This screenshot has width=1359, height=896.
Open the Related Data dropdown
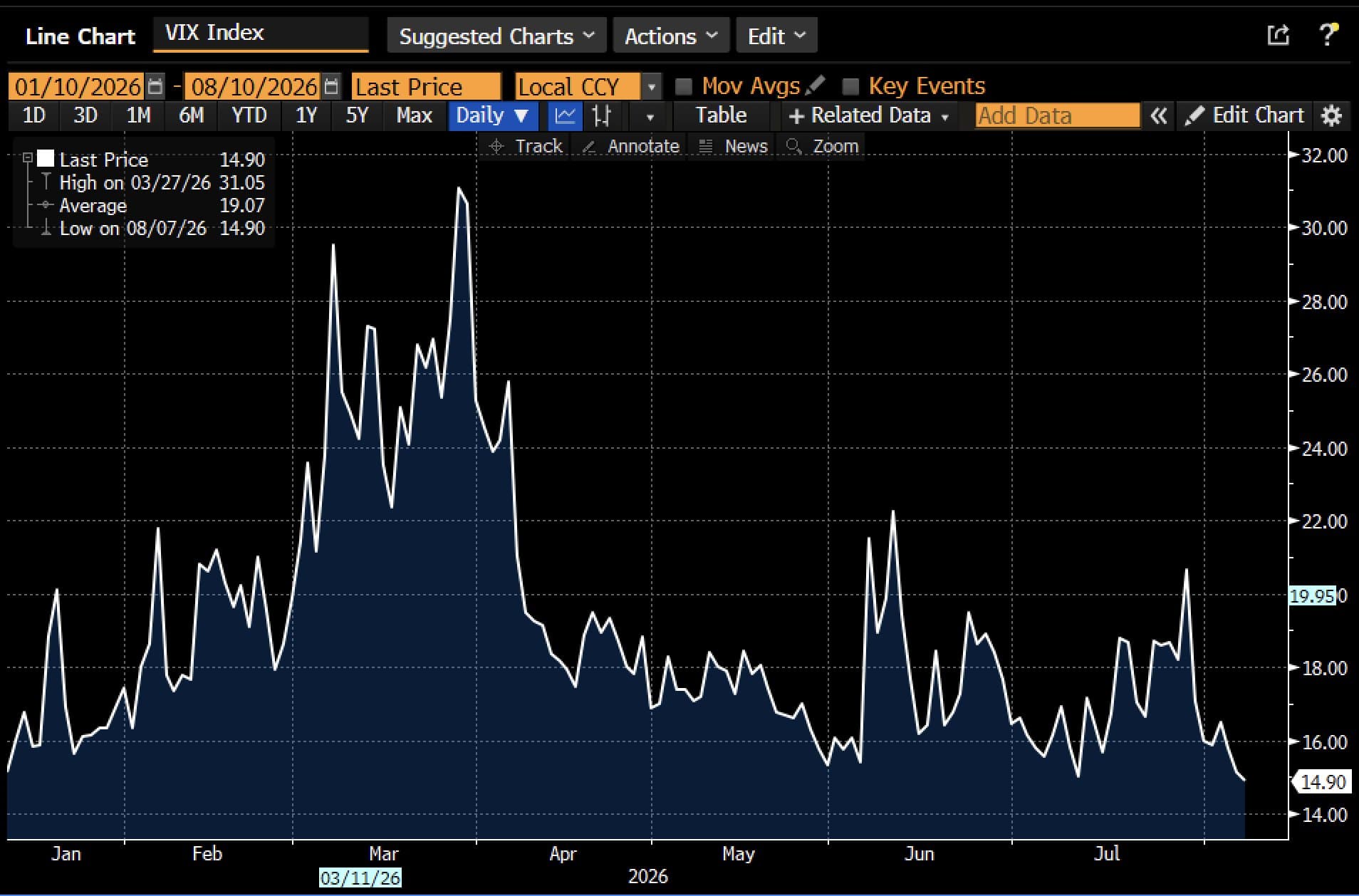pos(869,115)
